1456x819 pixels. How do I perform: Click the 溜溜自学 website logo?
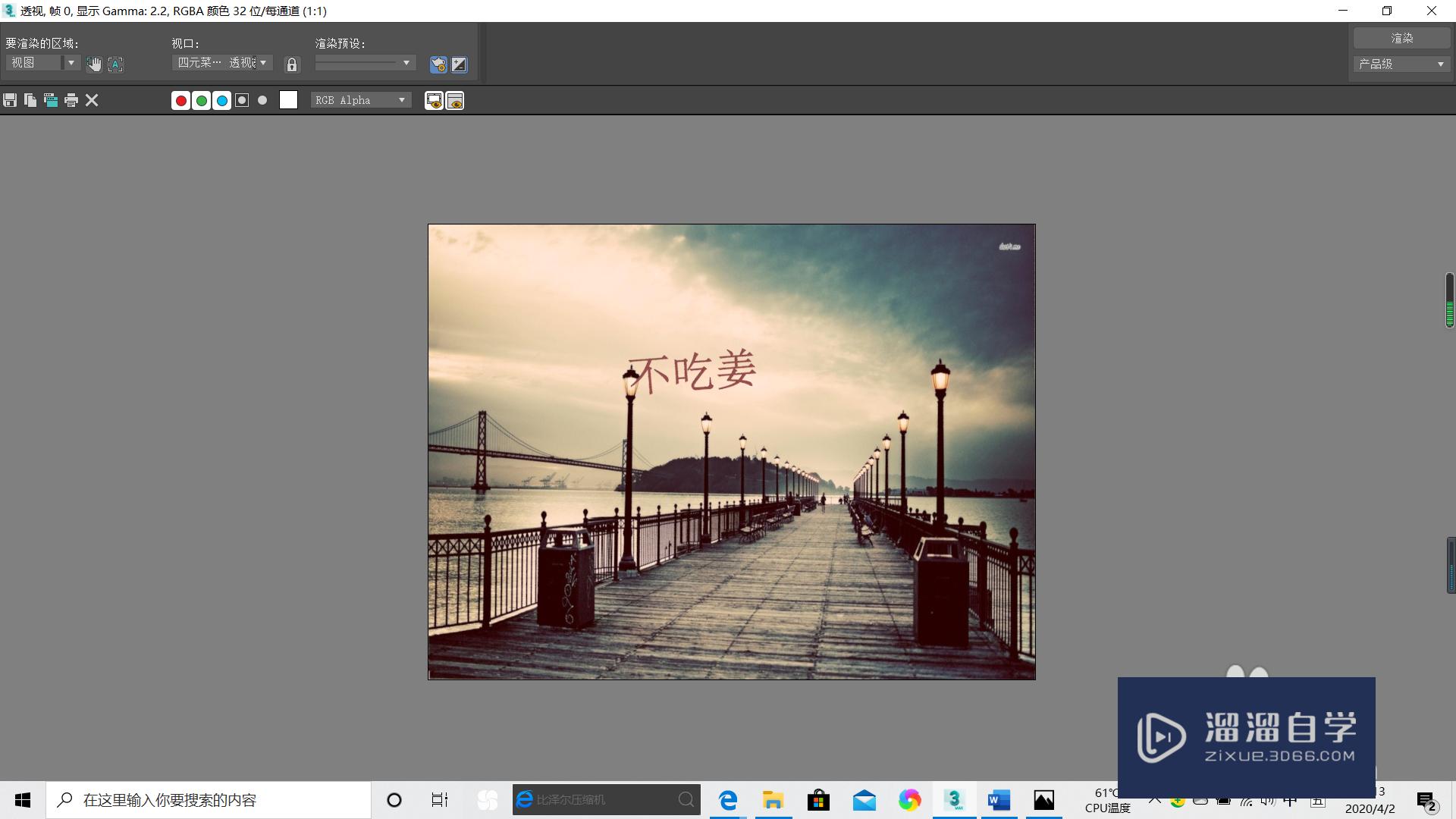pos(1246,730)
